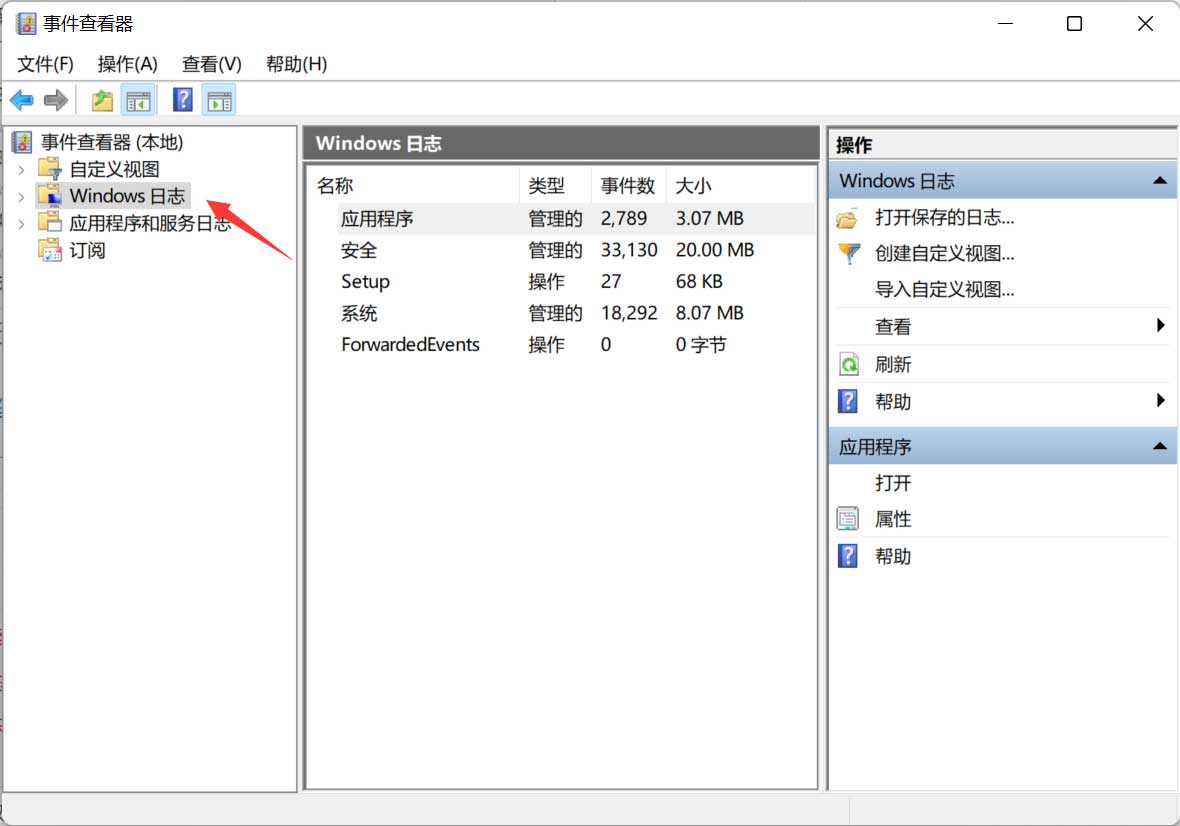Toggle the Action pane via its toolbar icon
This screenshot has width=1180, height=826.
[x=218, y=99]
